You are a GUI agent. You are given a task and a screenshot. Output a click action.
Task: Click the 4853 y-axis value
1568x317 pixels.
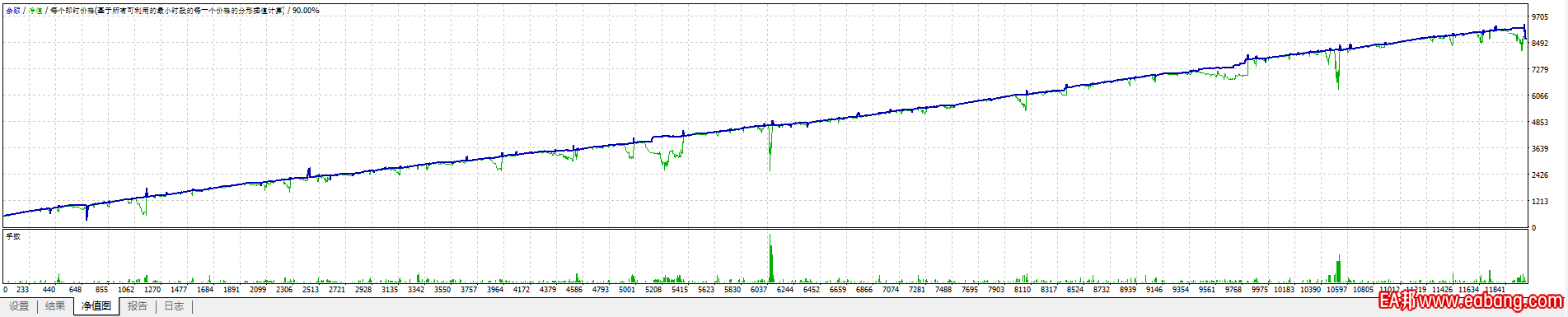coord(1540,123)
